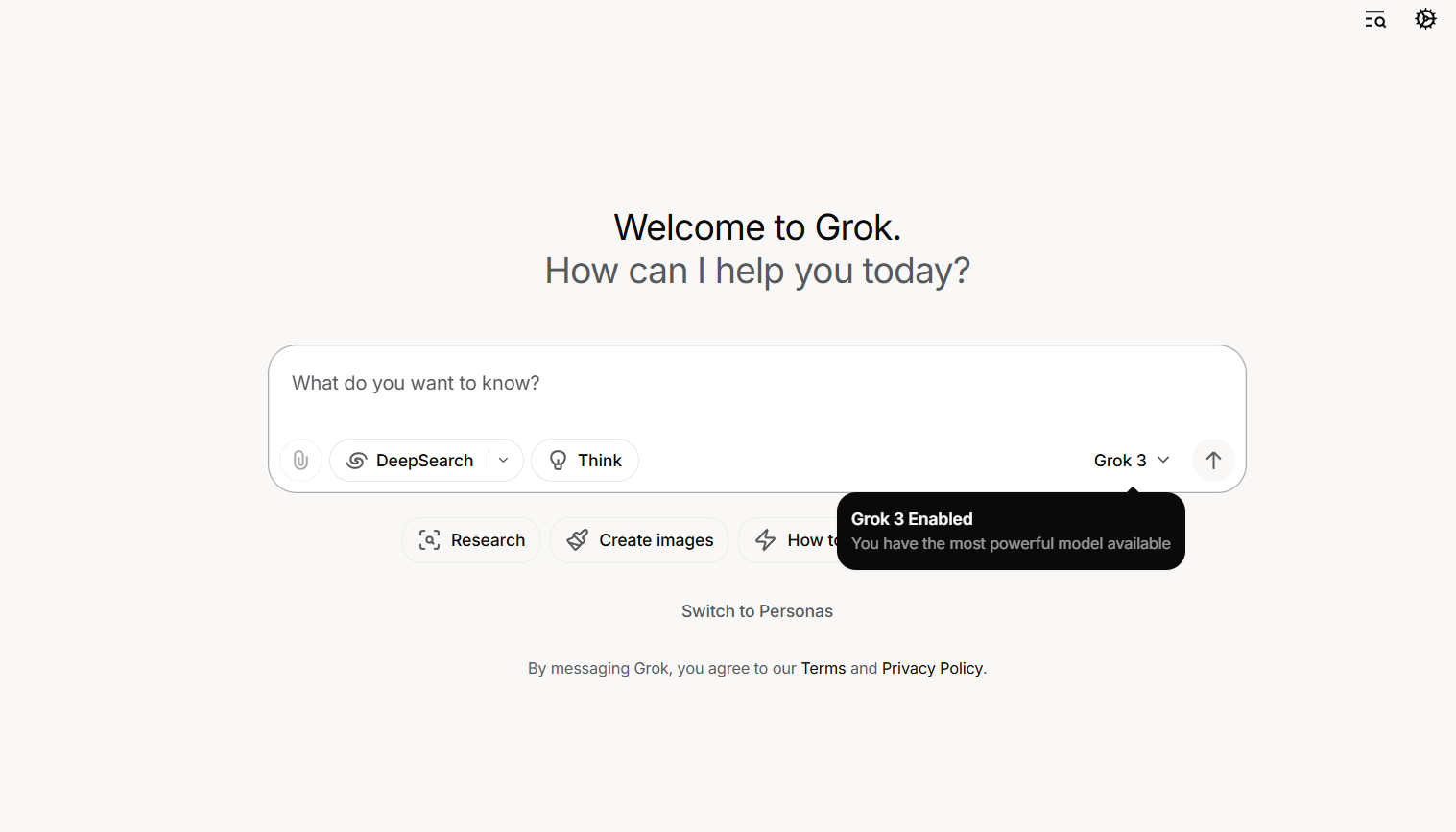Click the send arrow button
Screen dimensions: 1456x832
pyautogui.click(x=1213, y=461)
